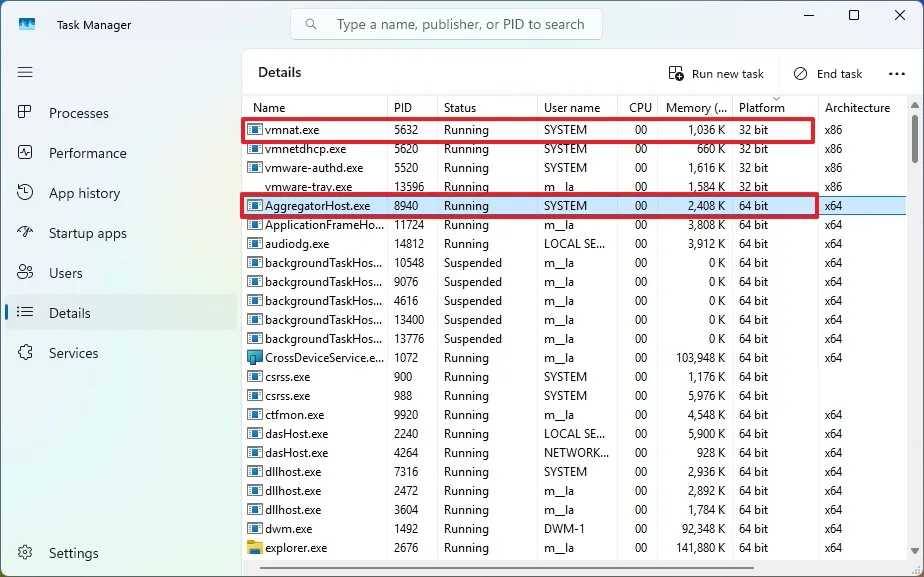The height and width of the screenshot is (577, 924).
Task: Expand the navigation hamburger menu
Action: (25, 72)
